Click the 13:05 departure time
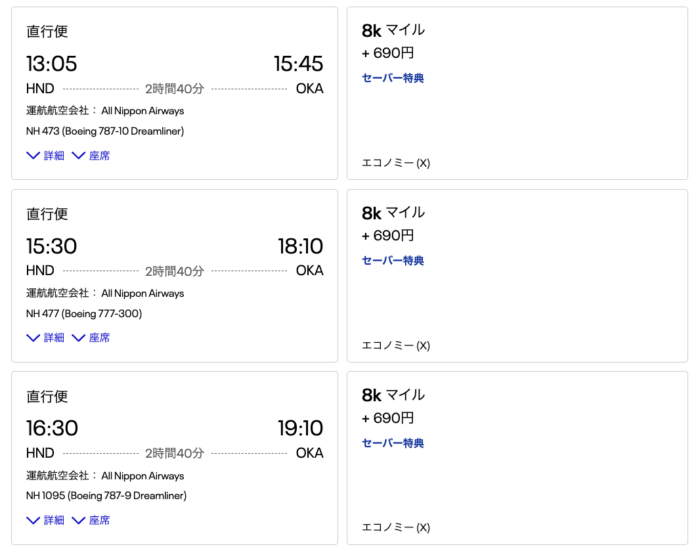The height and width of the screenshot is (549, 700). [x=51, y=64]
